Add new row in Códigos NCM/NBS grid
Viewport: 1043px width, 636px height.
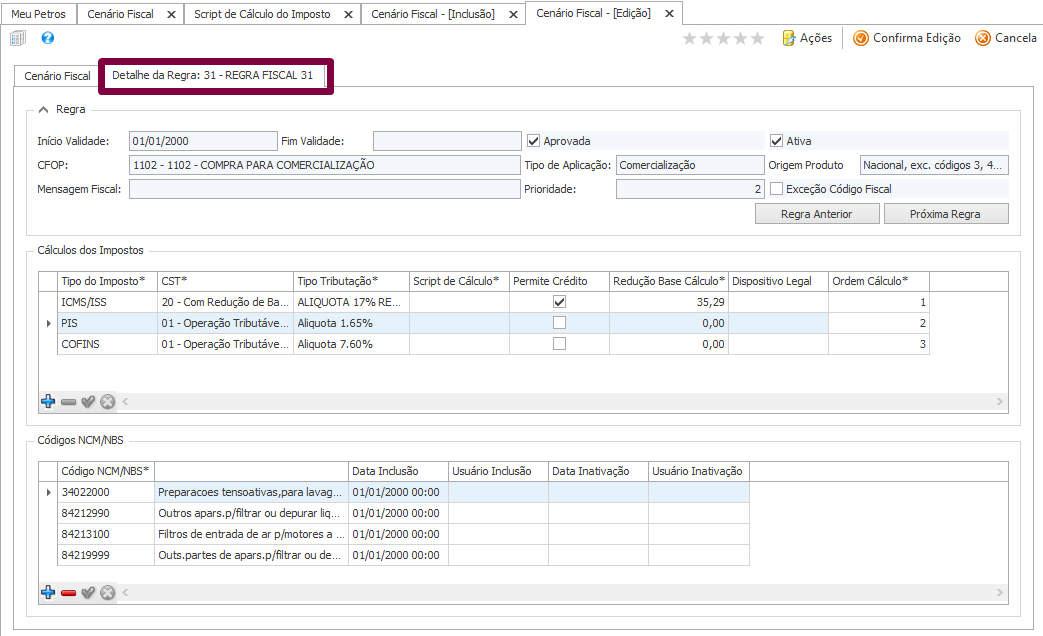pyautogui.click(x=48, y=592)
